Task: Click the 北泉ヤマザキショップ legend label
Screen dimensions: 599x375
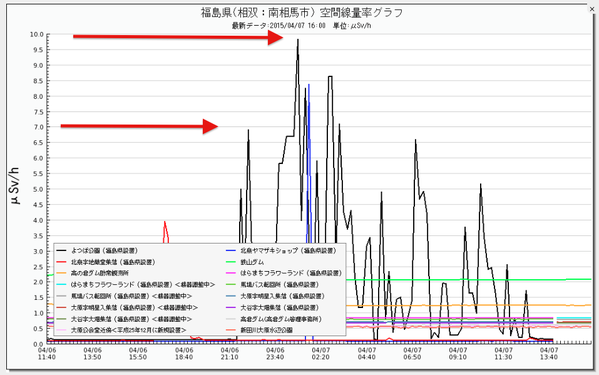Action: point(288,251)
